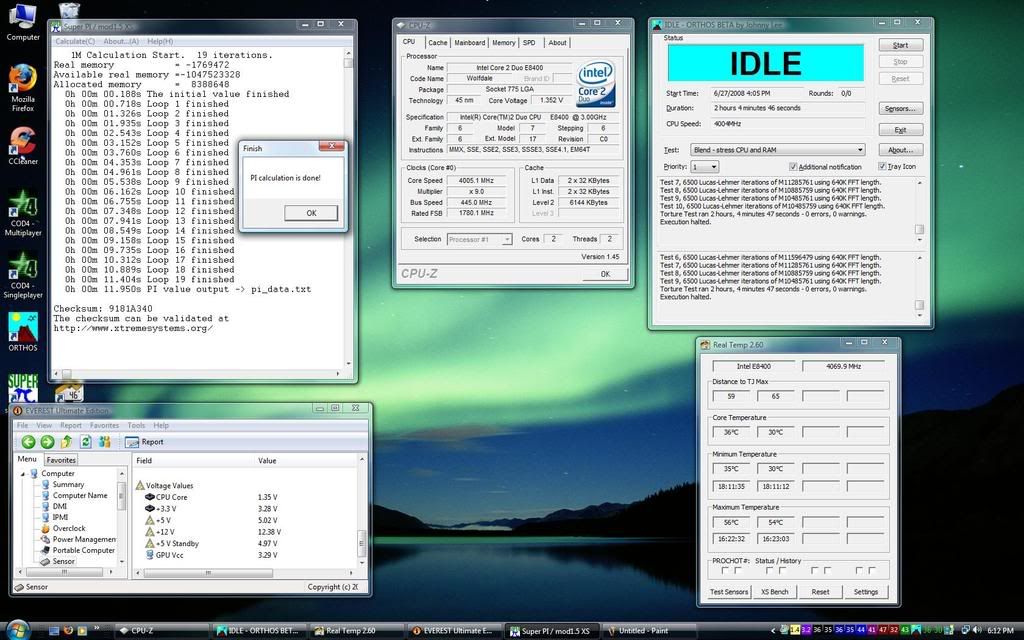Image resolution: width=1024 pixels, height=640 pixels.
Task: Click the users icon in the EVEREST toolbar
Action: (x=104, y=442)
